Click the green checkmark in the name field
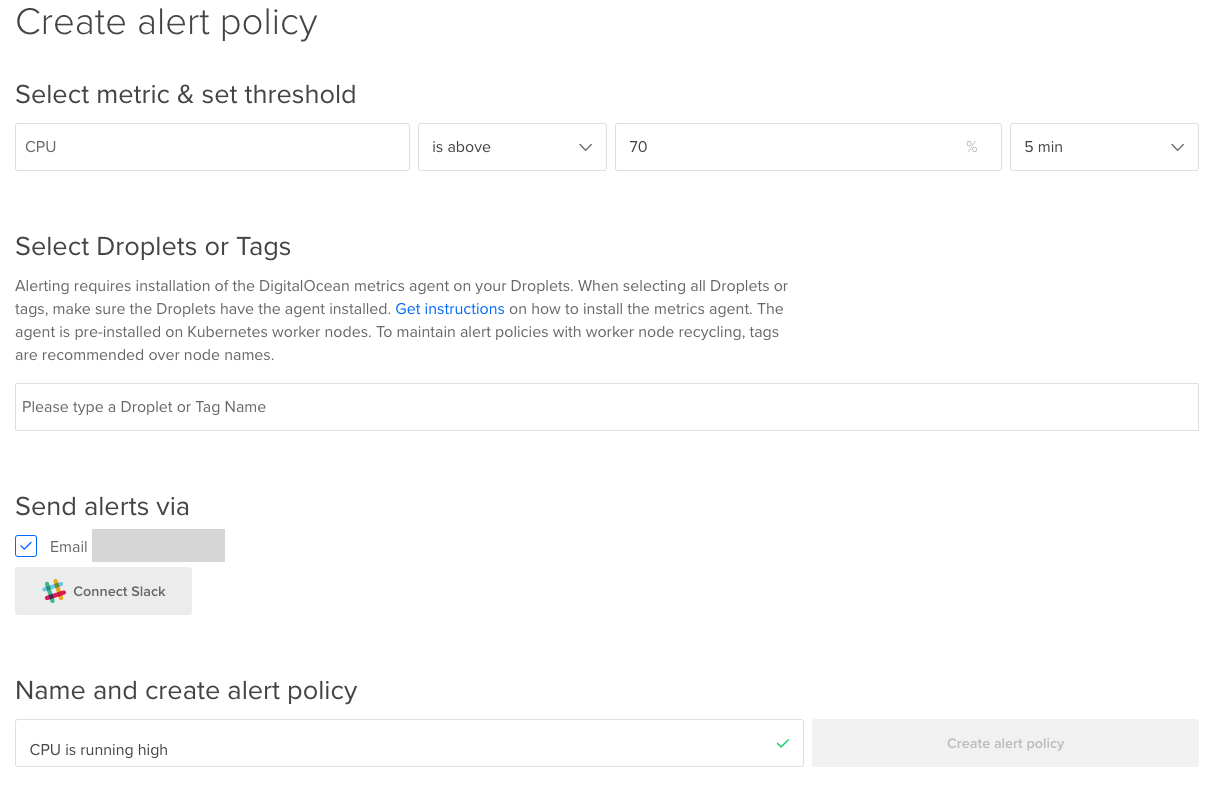The image size is (1226, 787). coord(783,742)
